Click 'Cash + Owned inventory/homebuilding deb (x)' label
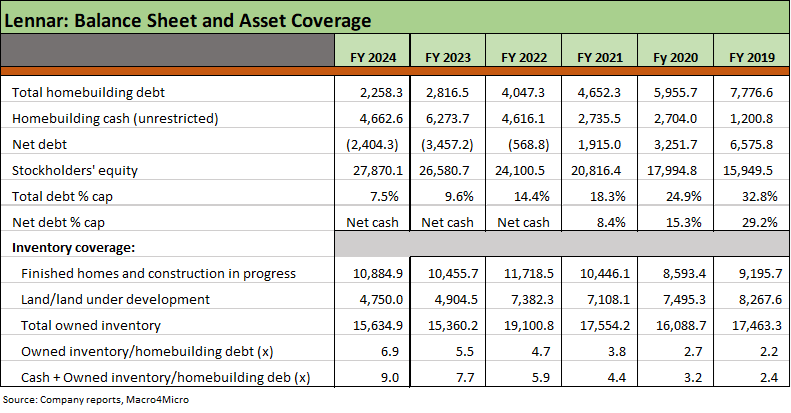 coord(165,378)
